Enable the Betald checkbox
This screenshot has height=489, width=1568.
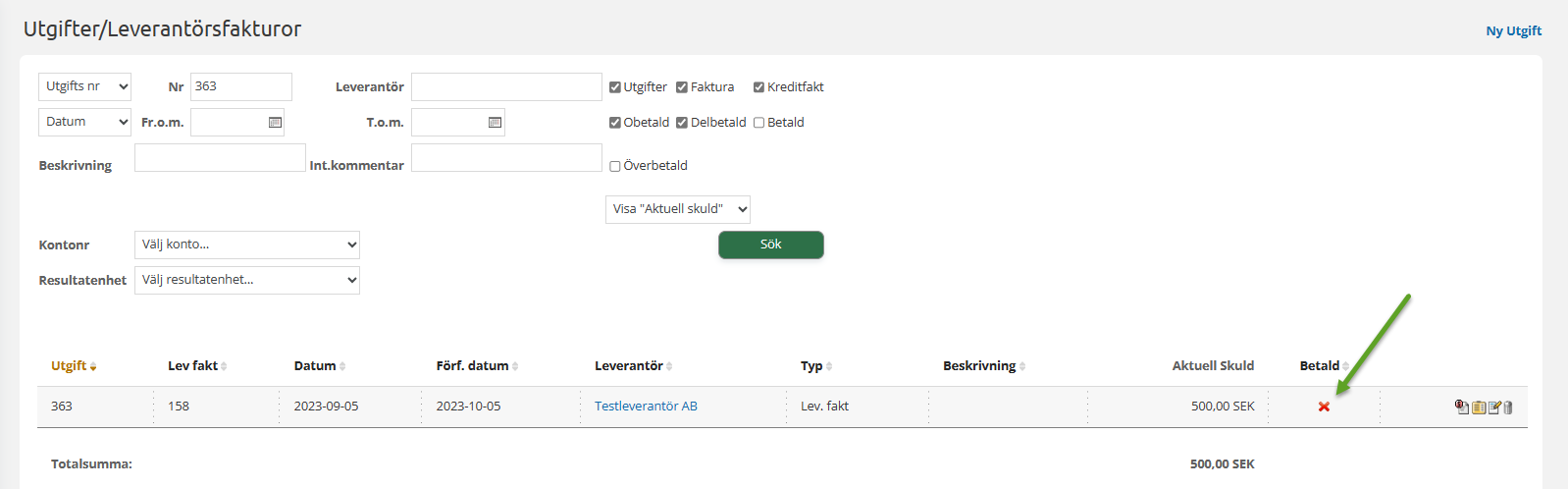click(758, 123)
